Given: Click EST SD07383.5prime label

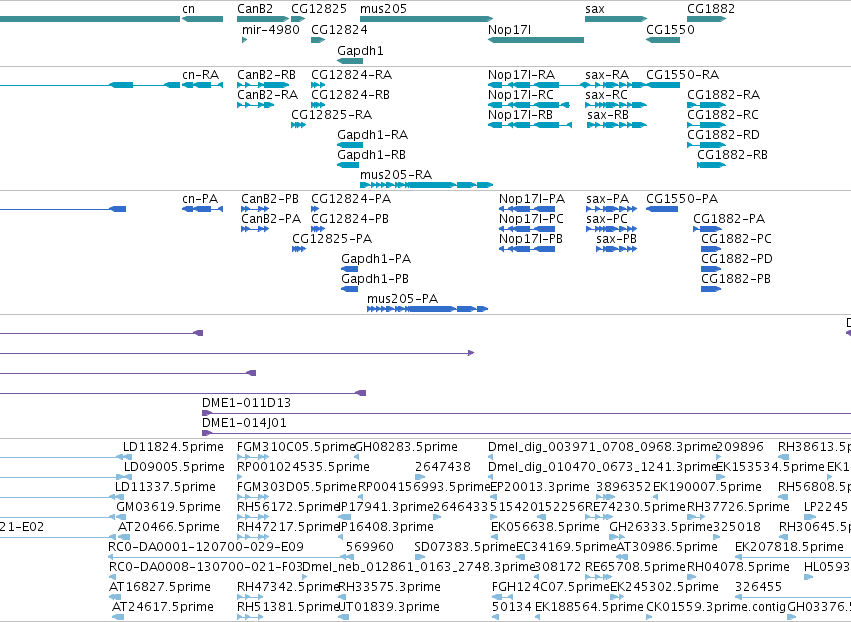Looking at the screenshot, I should click(x=465, y=547).
